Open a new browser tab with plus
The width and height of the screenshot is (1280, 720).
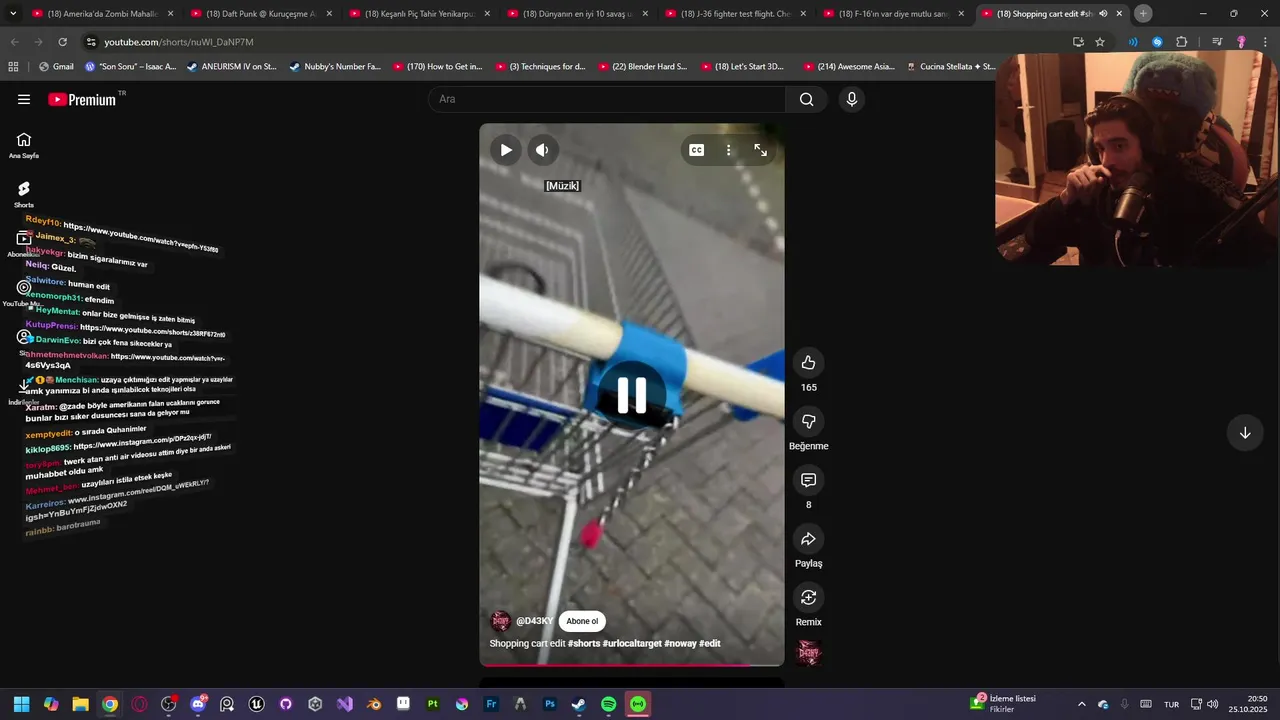(x=1143, y=14)
